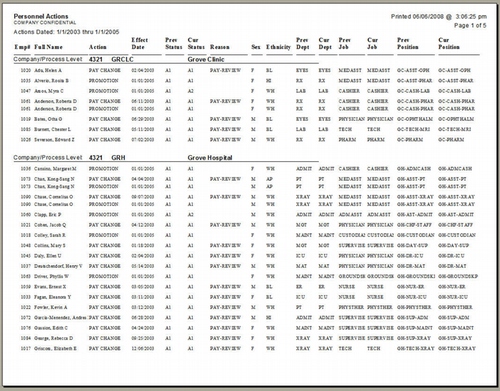Click employee name "Collins, Mary S"
The height and width of the screenshot is (391, 500).
(50, 245)
